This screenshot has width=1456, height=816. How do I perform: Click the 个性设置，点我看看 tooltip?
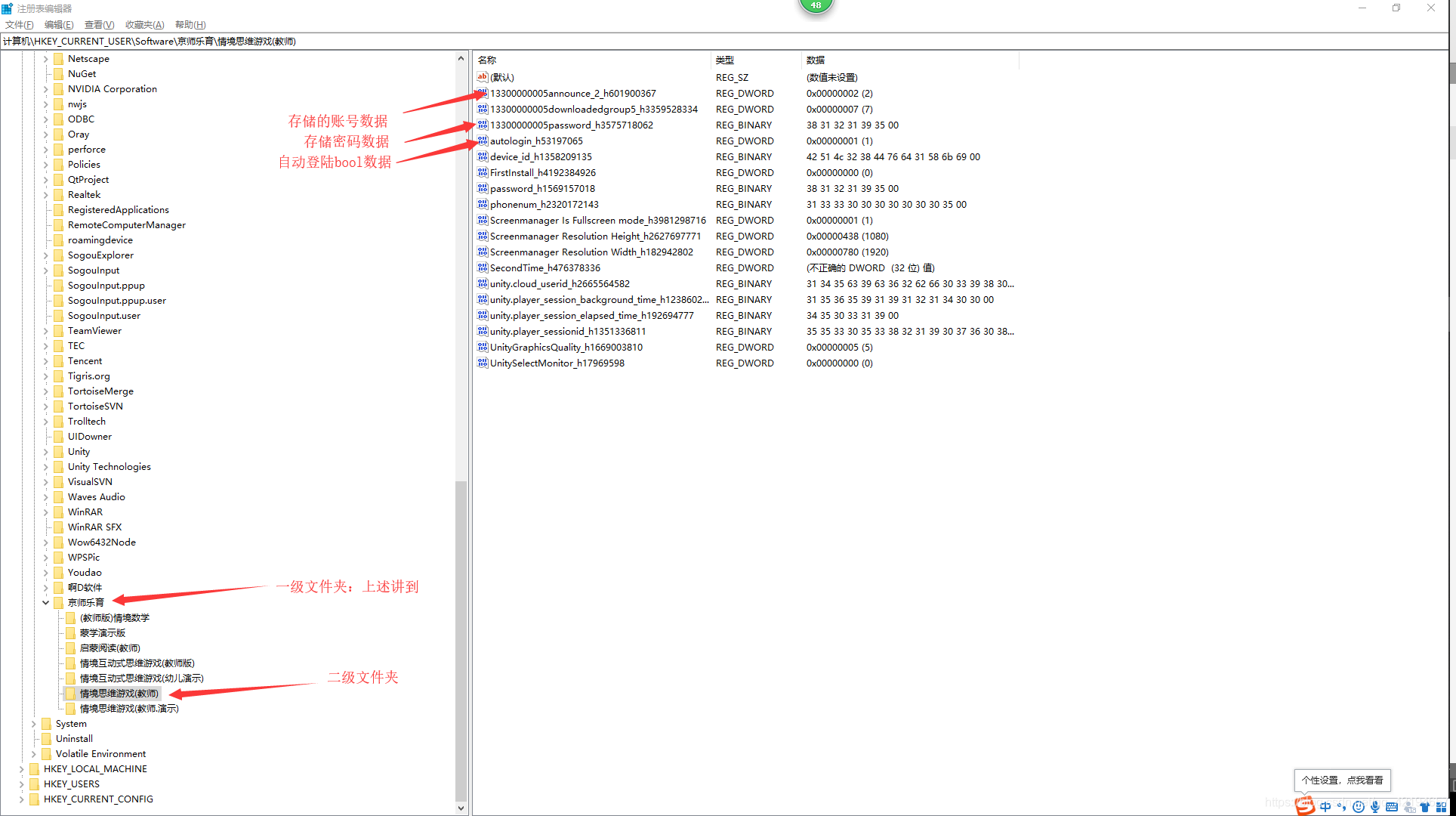pyautogui.click(x=1343, y=780)
